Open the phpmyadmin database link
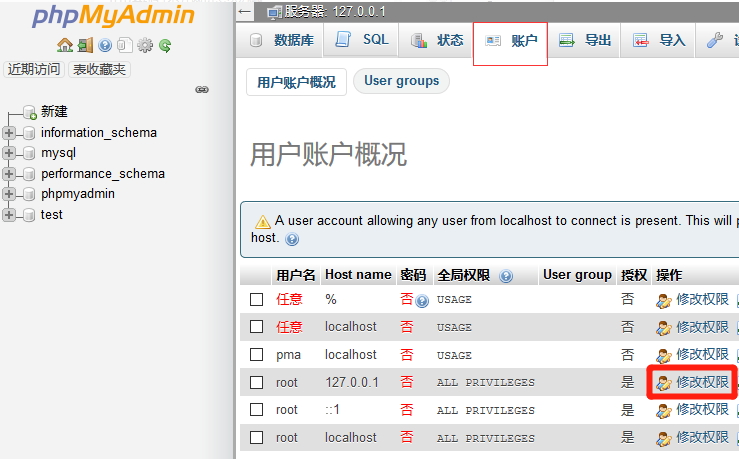The height and width of the screenshot is (459, 739). [78, 194]
